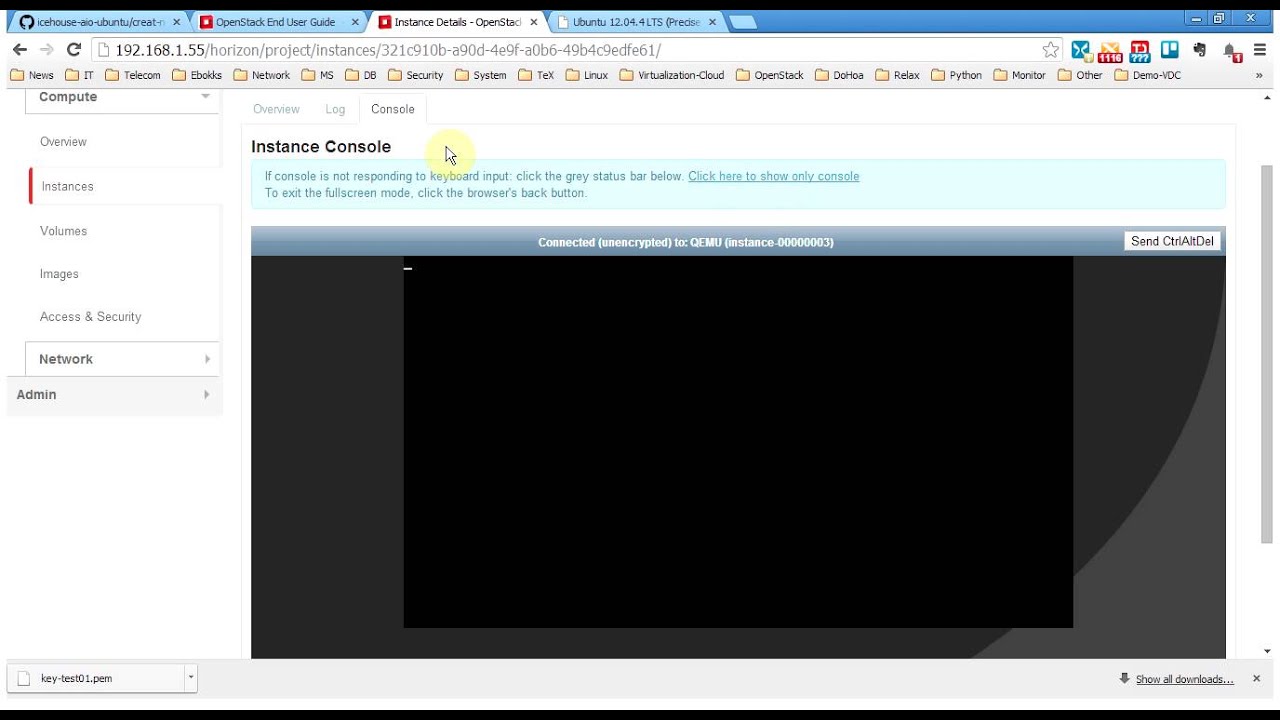
Task: Show bookmarks overflow chevron
Action: pos(1260,75)
